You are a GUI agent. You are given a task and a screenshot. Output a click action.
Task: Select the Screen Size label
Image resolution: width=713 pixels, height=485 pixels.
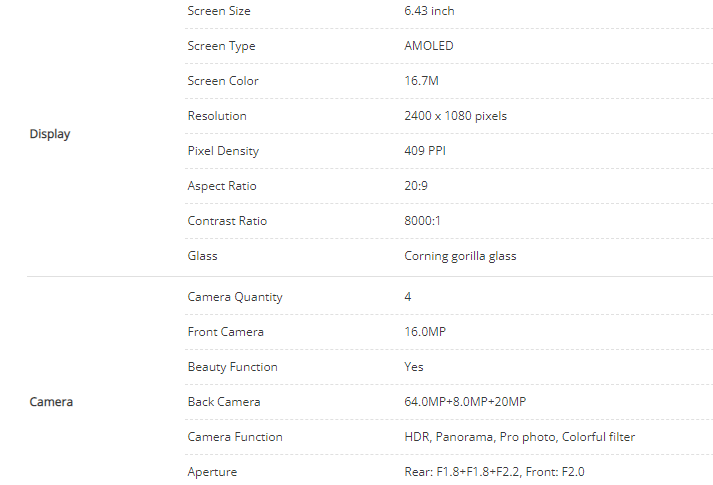[219, 11]
